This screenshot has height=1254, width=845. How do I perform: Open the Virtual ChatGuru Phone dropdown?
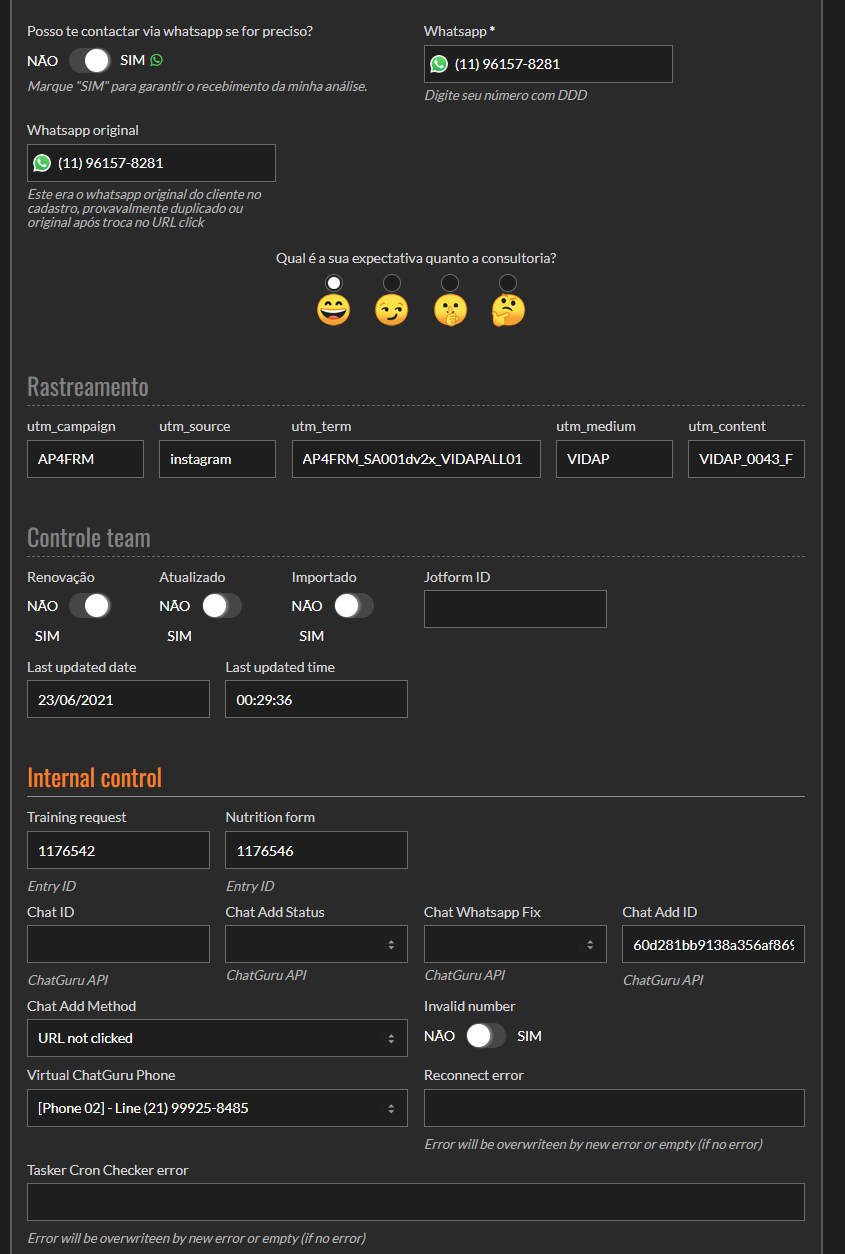point(217,1108)
